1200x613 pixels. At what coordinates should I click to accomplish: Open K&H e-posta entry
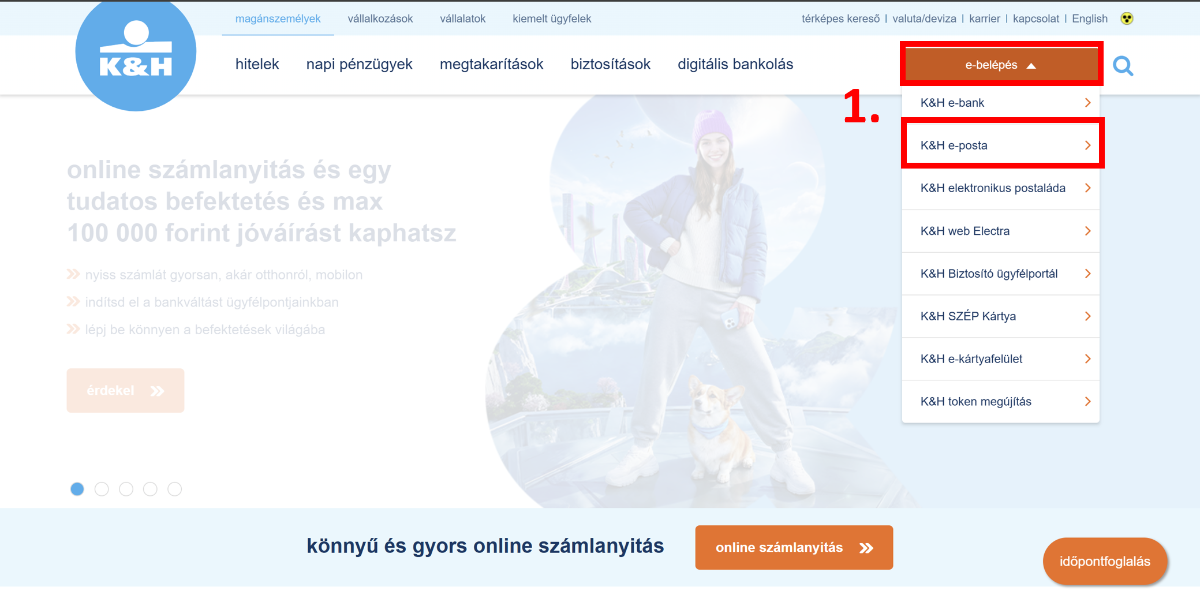1001,146
